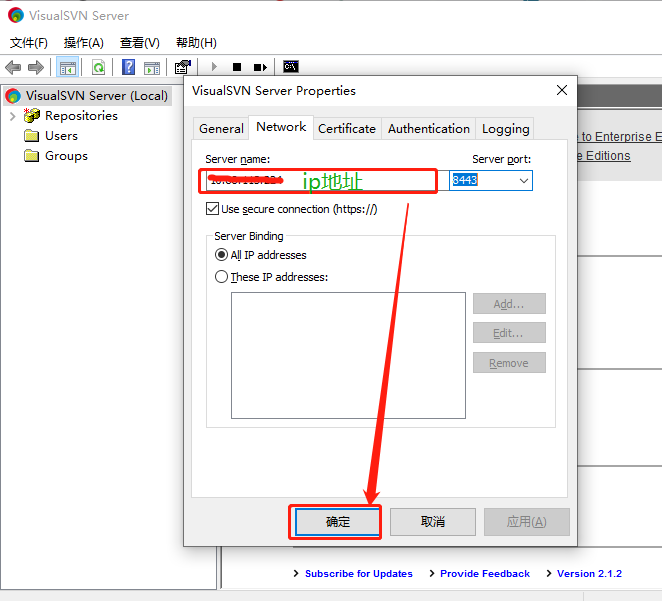Switch to the Logging tab
This screenshot has height=601, width=662.
pos(505,129)
